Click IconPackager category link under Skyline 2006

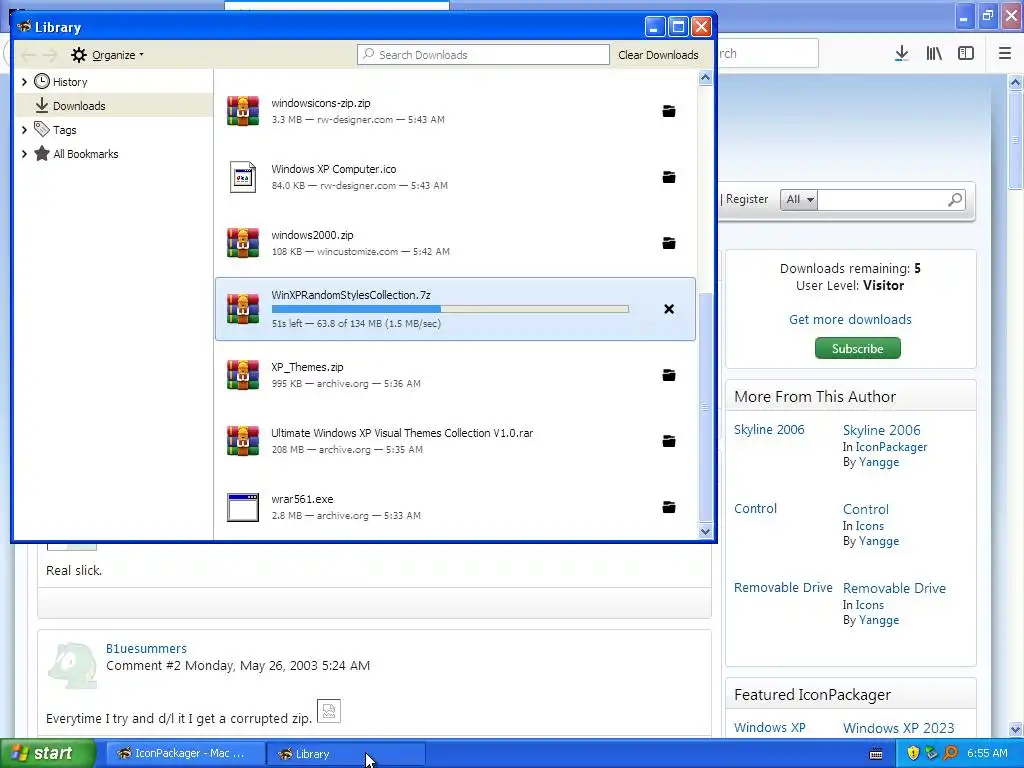pyautogui.click(x=891, y=447)
